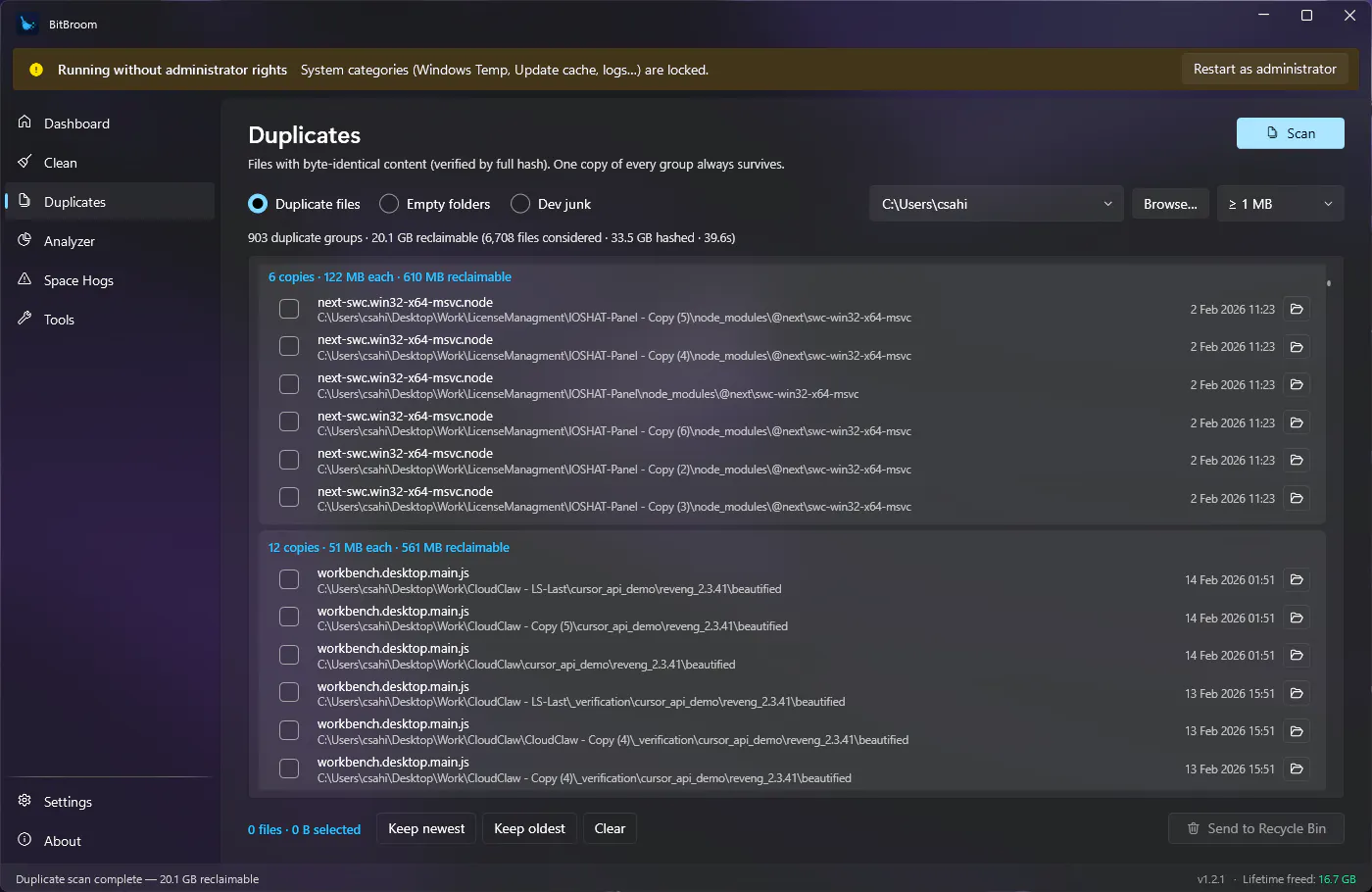The width and height of the screenshot is (1372, 892).
Task: Clear the current selection
Action: [x=610, y=828]
